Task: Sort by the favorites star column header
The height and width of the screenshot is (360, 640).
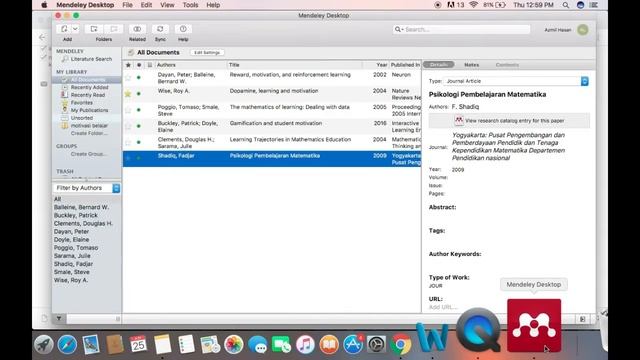Action: point(128,65)
